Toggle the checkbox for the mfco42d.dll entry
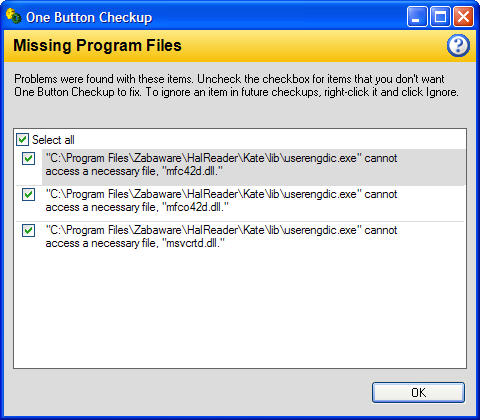 pos(28,194)
